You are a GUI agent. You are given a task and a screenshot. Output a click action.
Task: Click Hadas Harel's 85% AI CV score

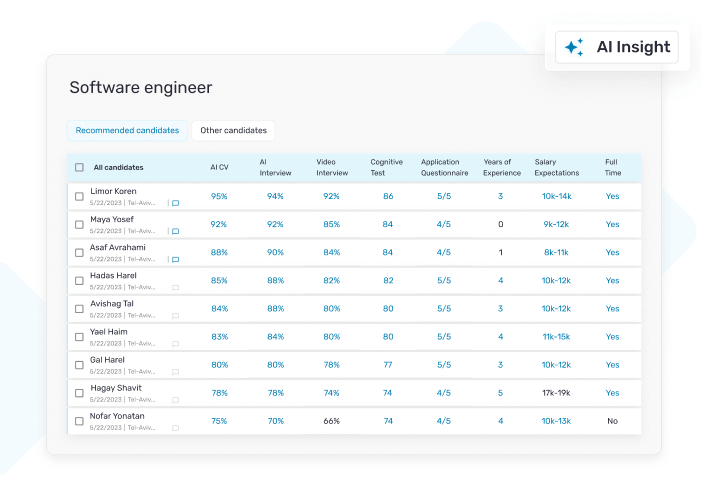219,281
